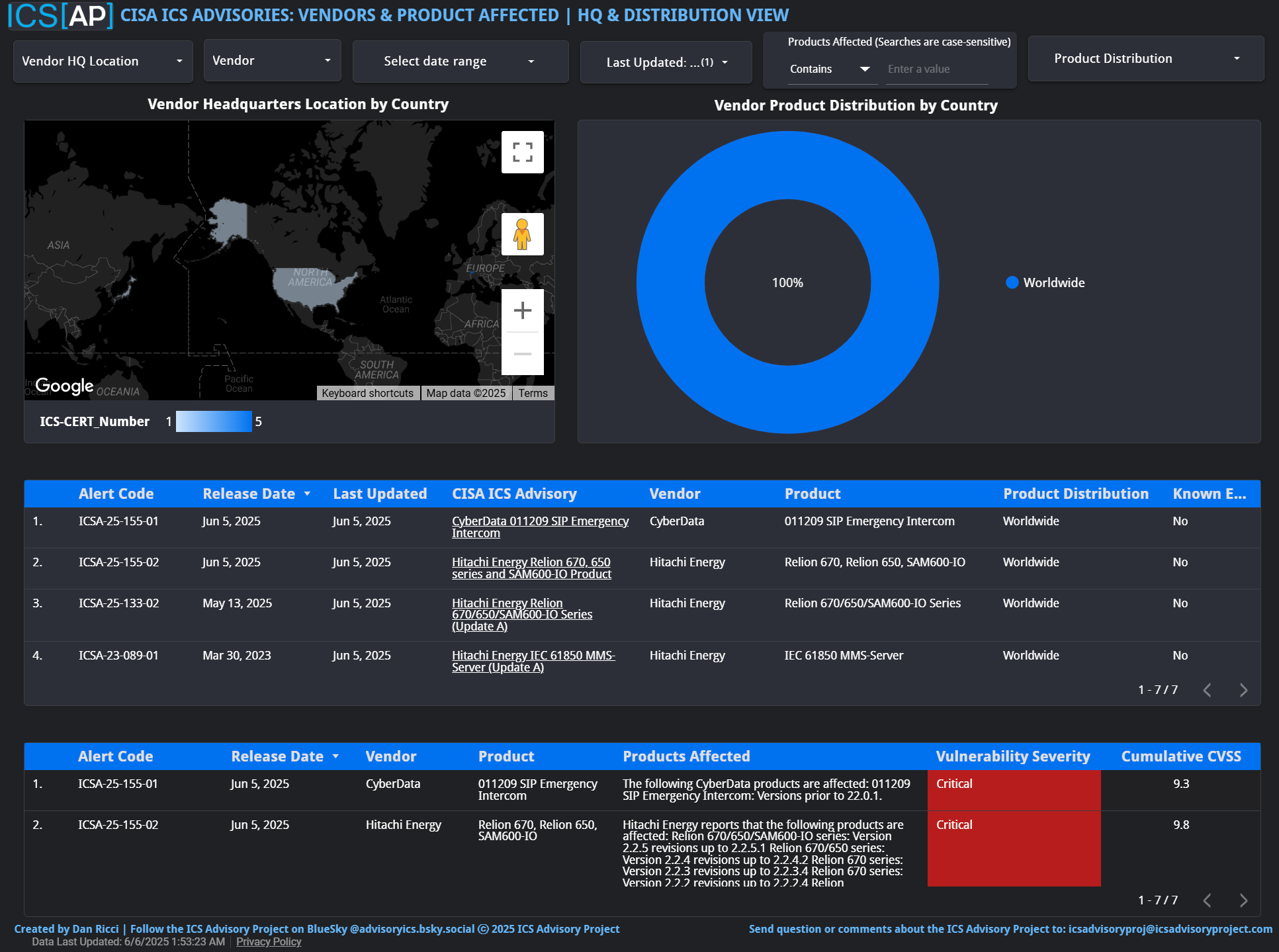Click the Enter a value search field
1279x952 pixels.
click(937, 69)
